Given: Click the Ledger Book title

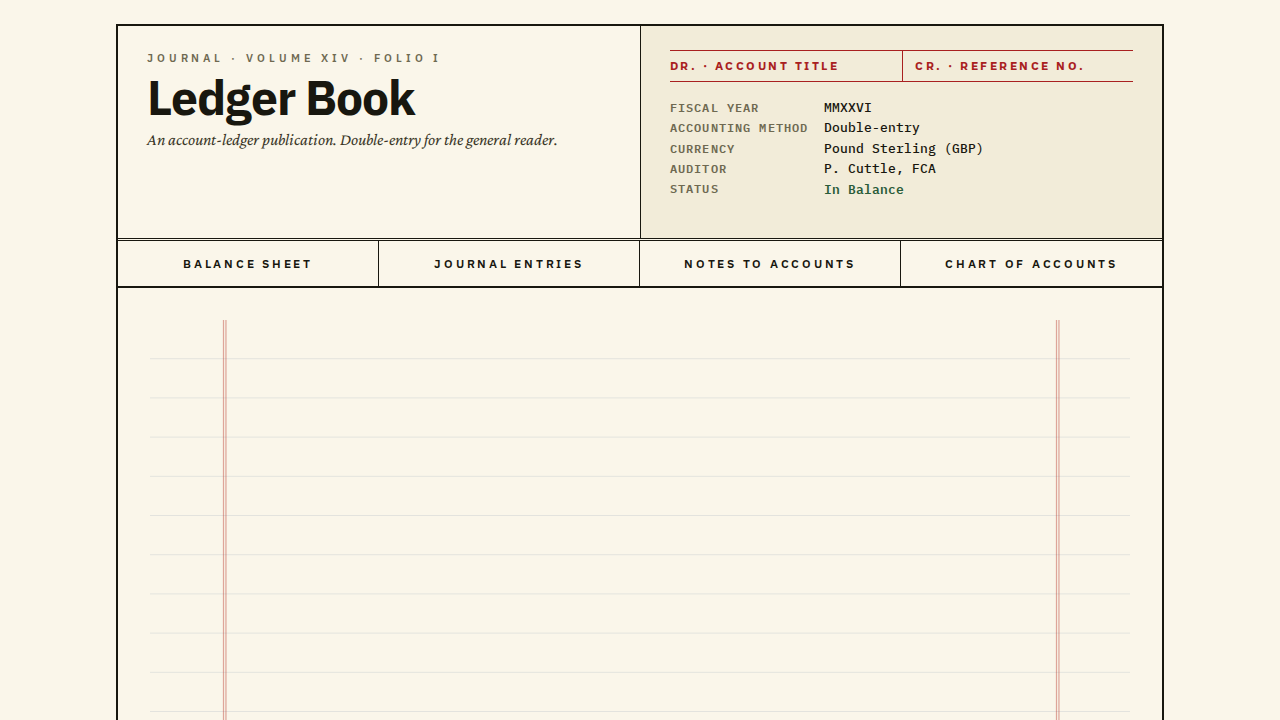Looking at the screenshot, I should point(281,98).
